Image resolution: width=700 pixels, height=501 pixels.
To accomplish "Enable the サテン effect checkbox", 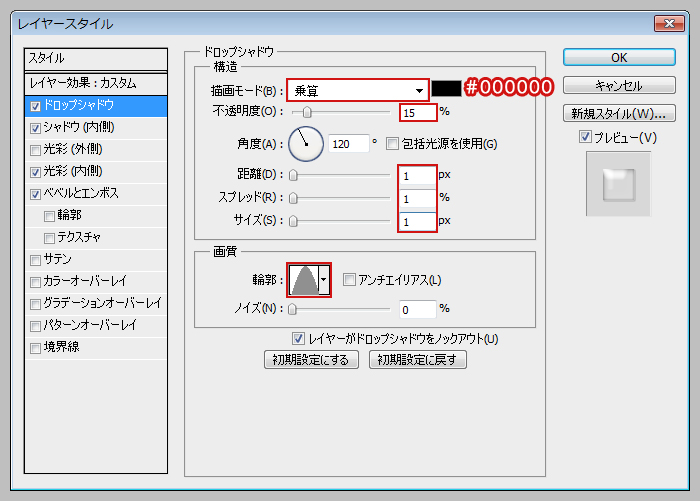I will coord(36,260).
